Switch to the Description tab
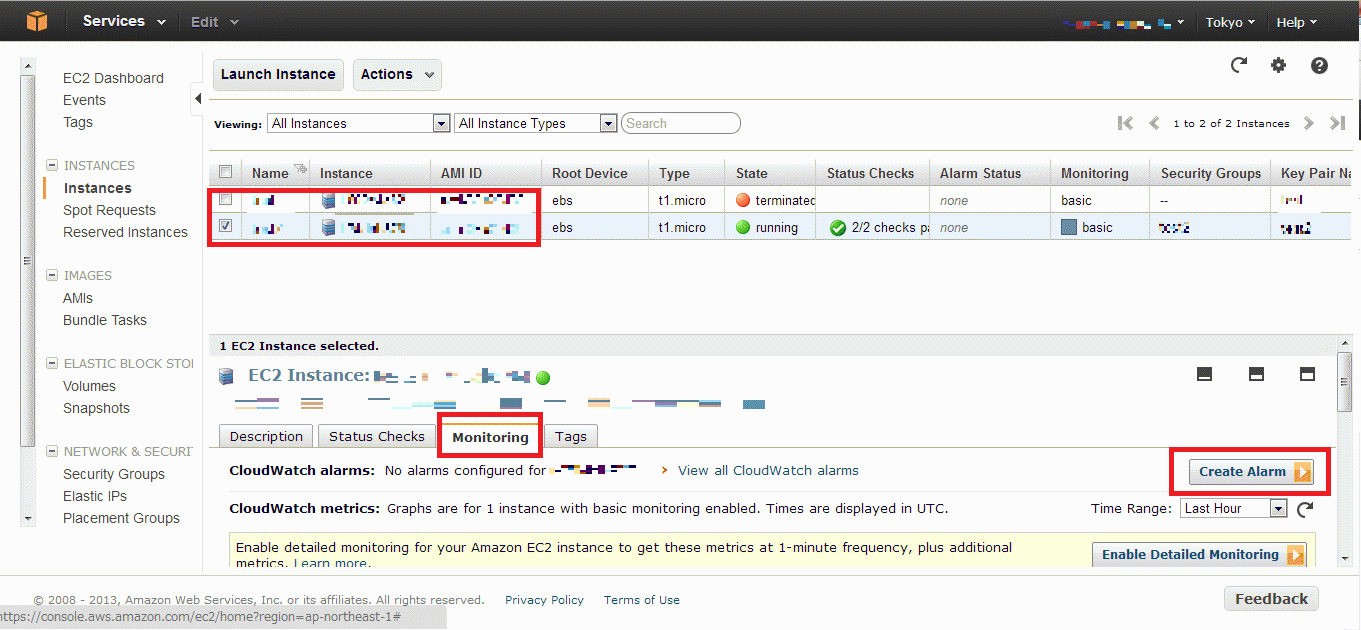 [266, 436]
